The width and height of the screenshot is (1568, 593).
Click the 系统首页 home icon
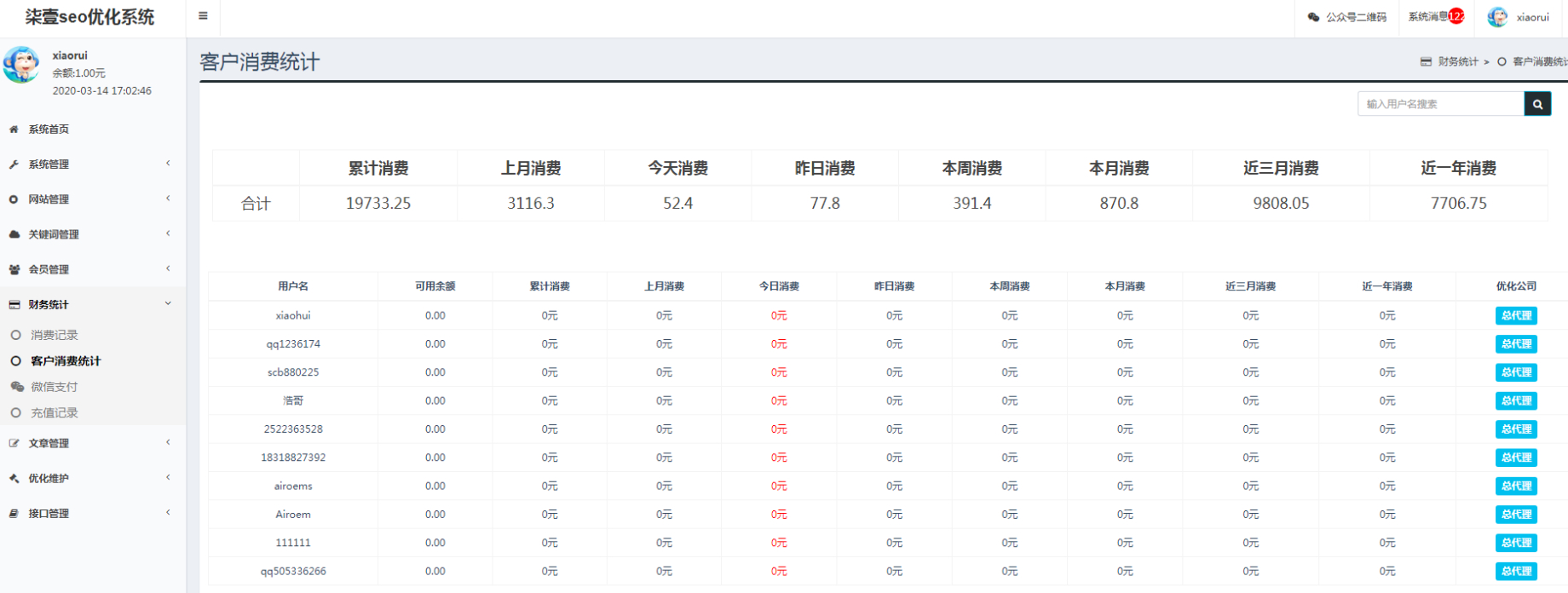click(x=14, y=130)
